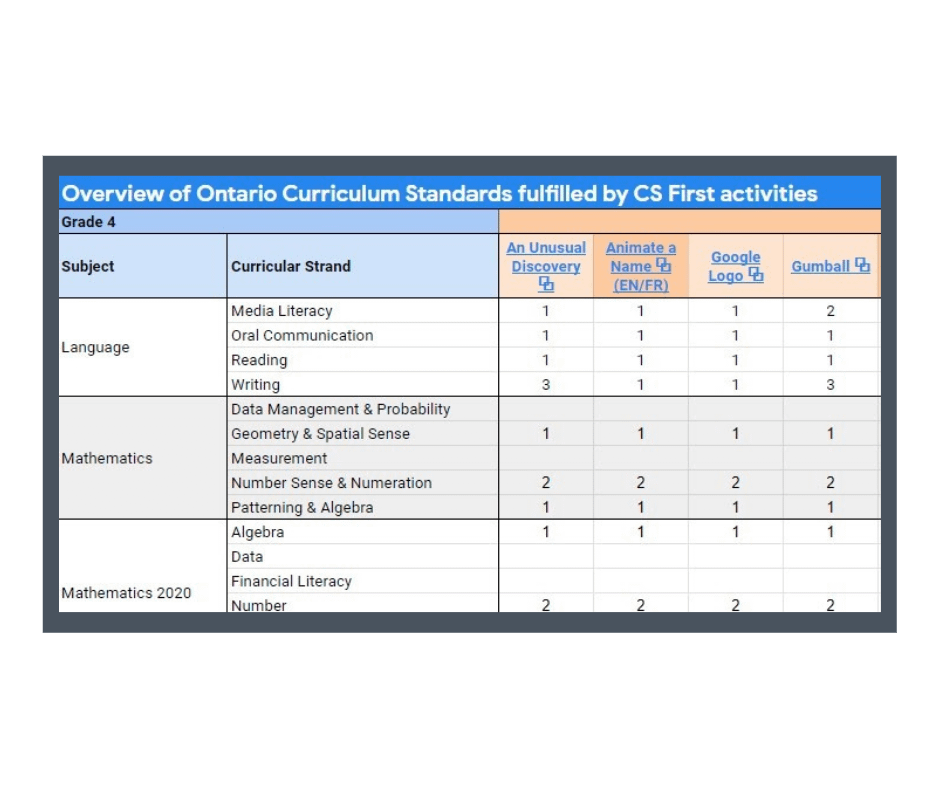Click Google Logo value in Writing row
This screenshot has height=788, width=940.
[735, 384]
